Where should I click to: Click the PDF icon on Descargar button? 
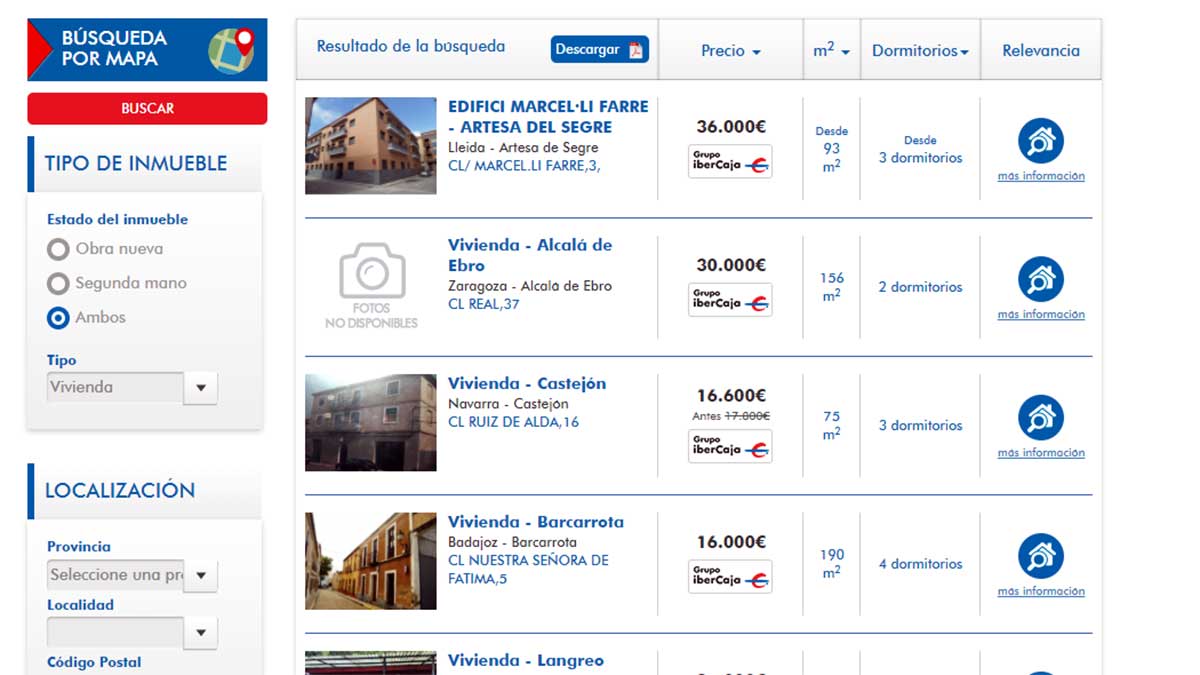pos(636,50)
